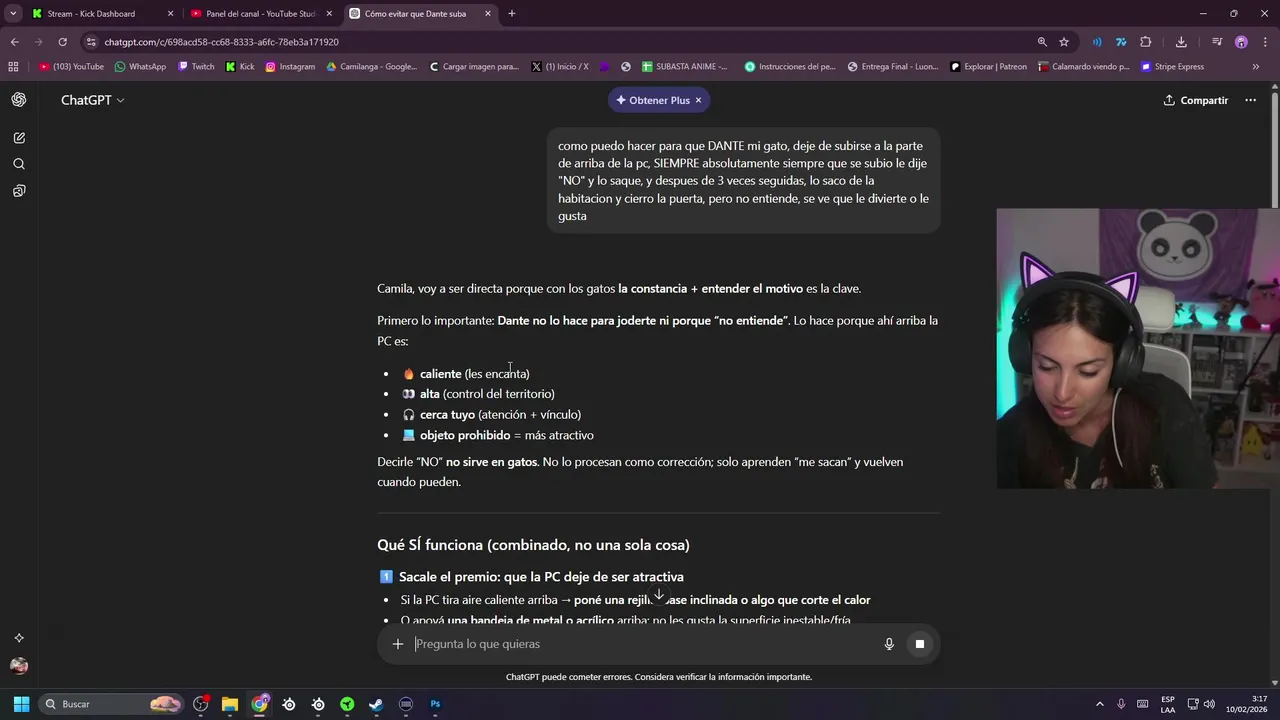Open the Explorar | Patreon bookmark
This screenshot has width=1280, height=720.
988,67
